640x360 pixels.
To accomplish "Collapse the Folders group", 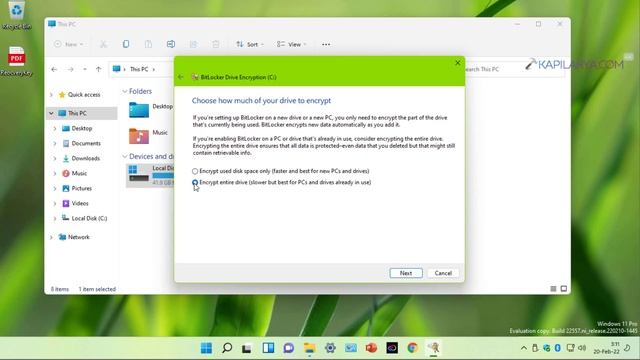I will 125,91.
